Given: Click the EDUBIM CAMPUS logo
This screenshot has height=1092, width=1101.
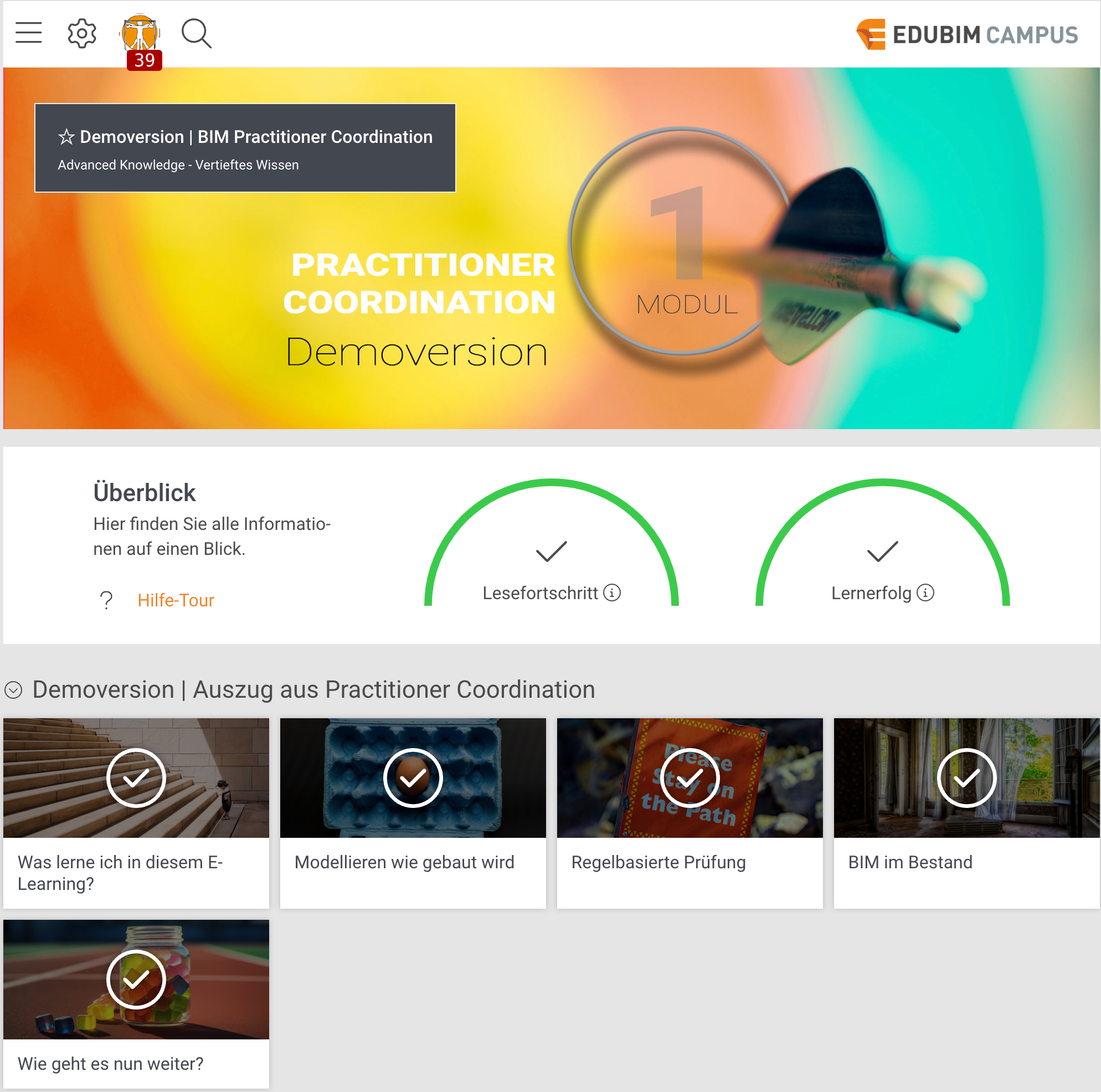Looking at the screenshot, I should pyautogui.click(x=966, y=35).
